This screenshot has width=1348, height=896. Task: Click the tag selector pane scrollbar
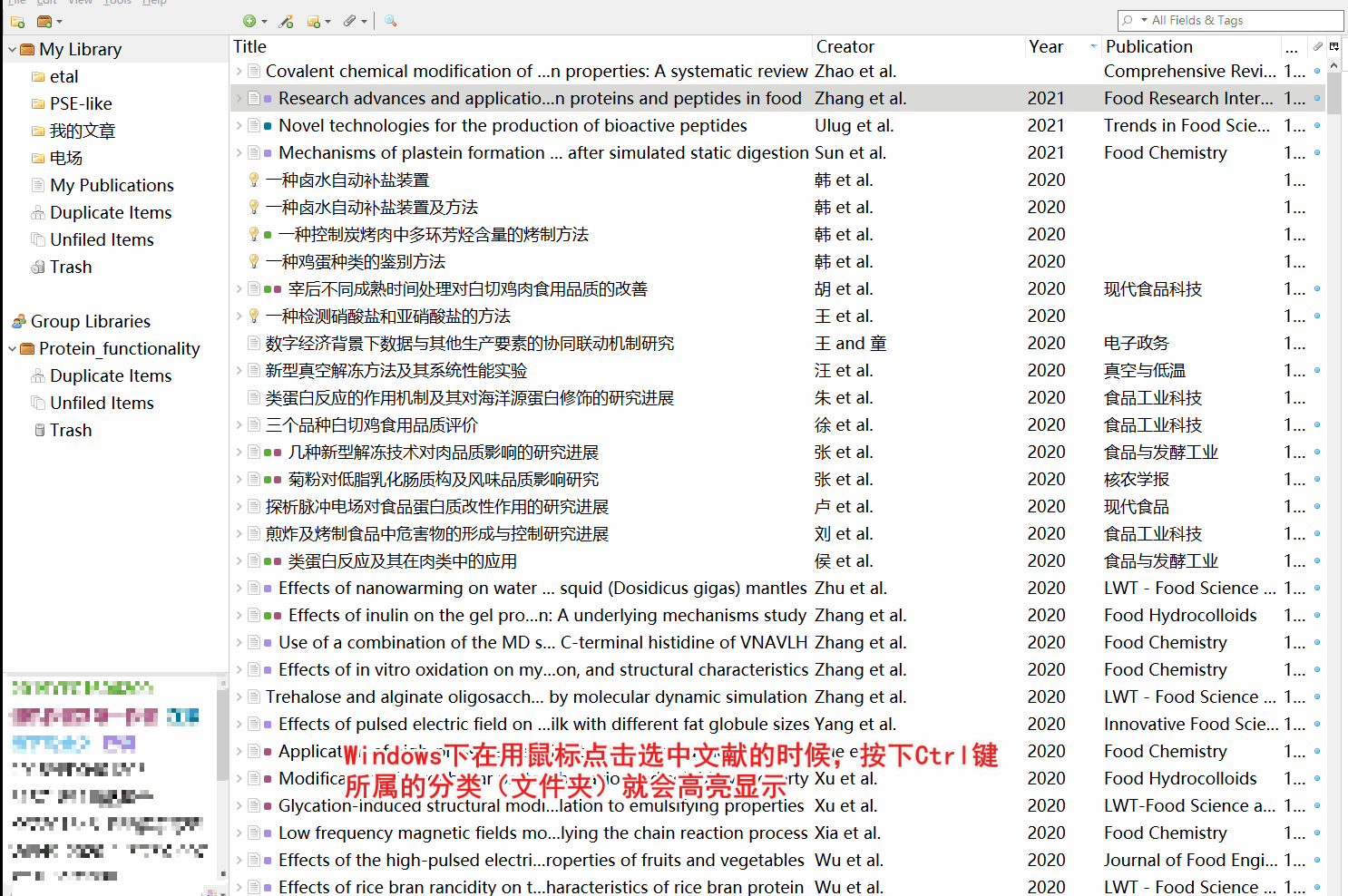pyautogui.click(x=222, y=735)
